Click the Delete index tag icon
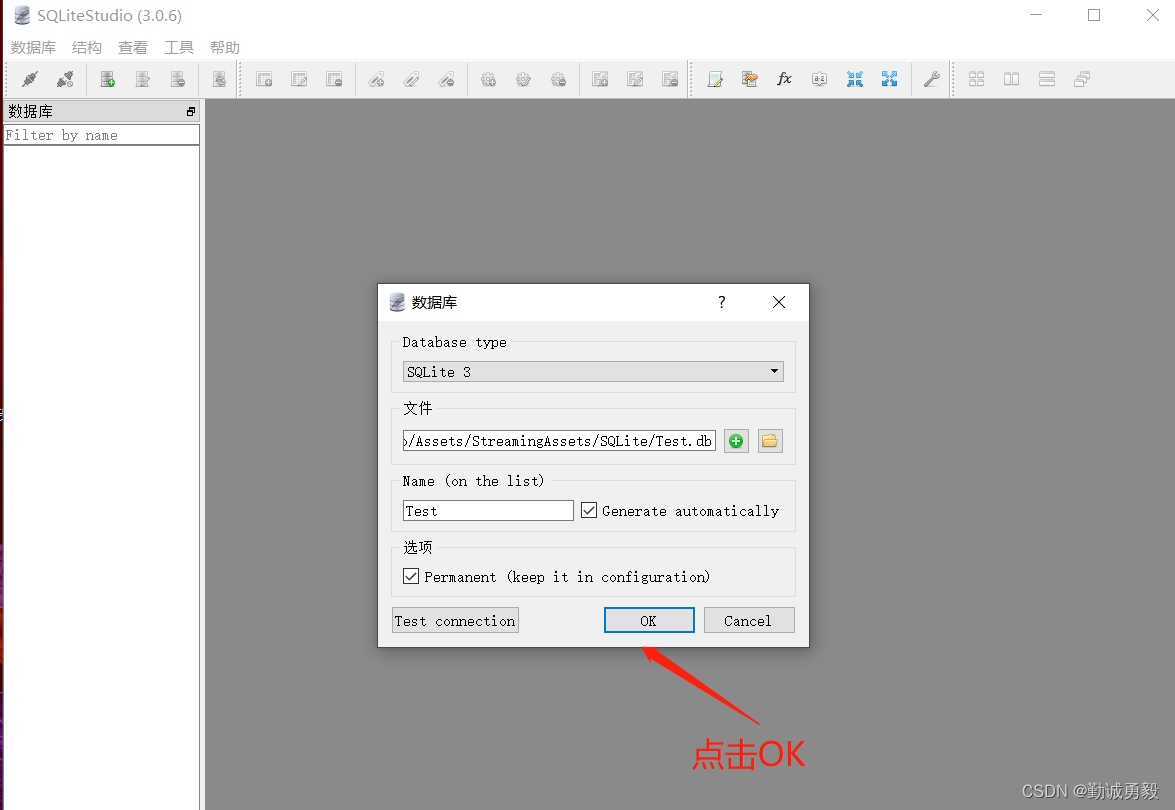 coord(447,79)
